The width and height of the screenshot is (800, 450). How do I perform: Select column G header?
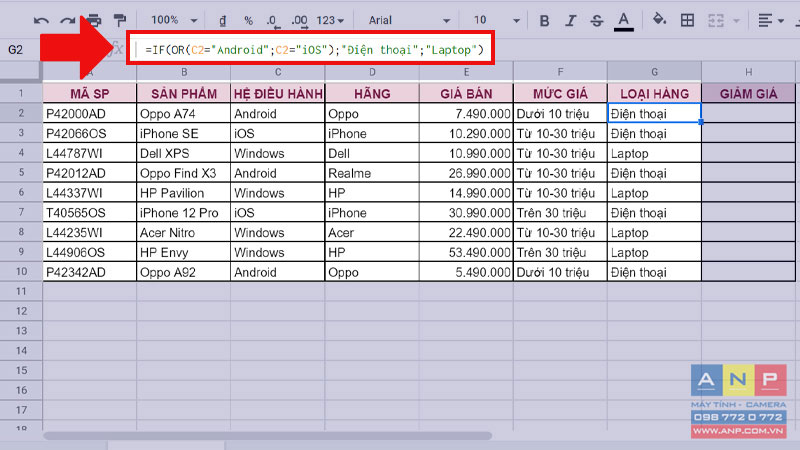655,72
